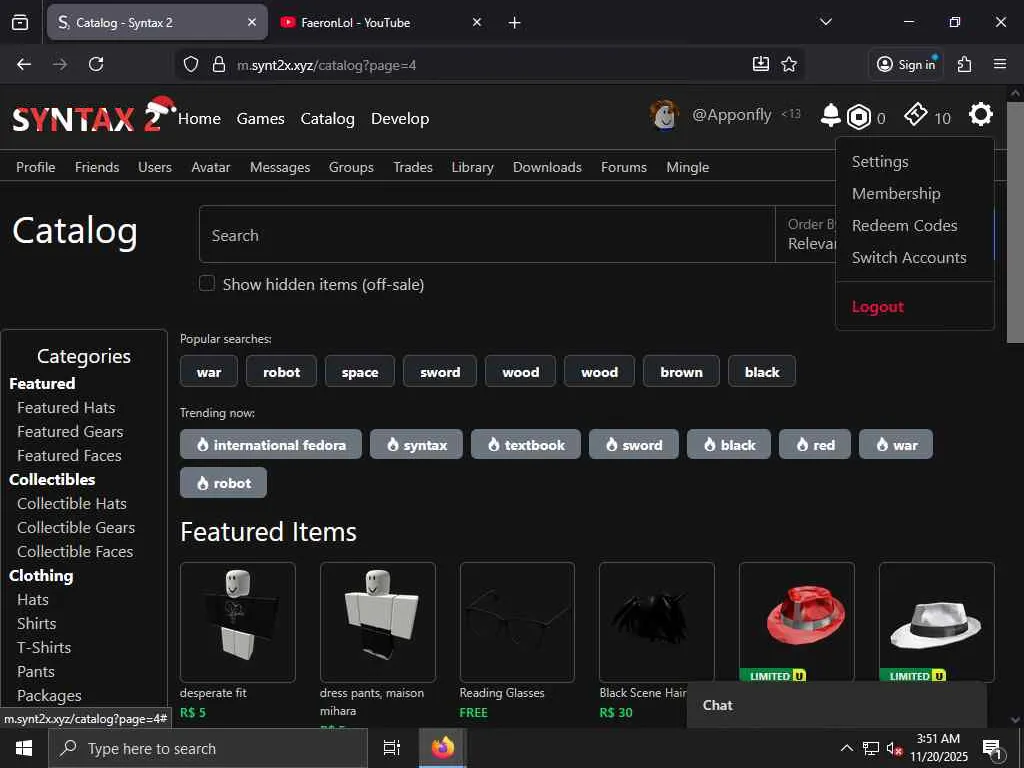Bookmark this page with the star icon
The width and height of the screenshot is (1024, 768).
789,64
